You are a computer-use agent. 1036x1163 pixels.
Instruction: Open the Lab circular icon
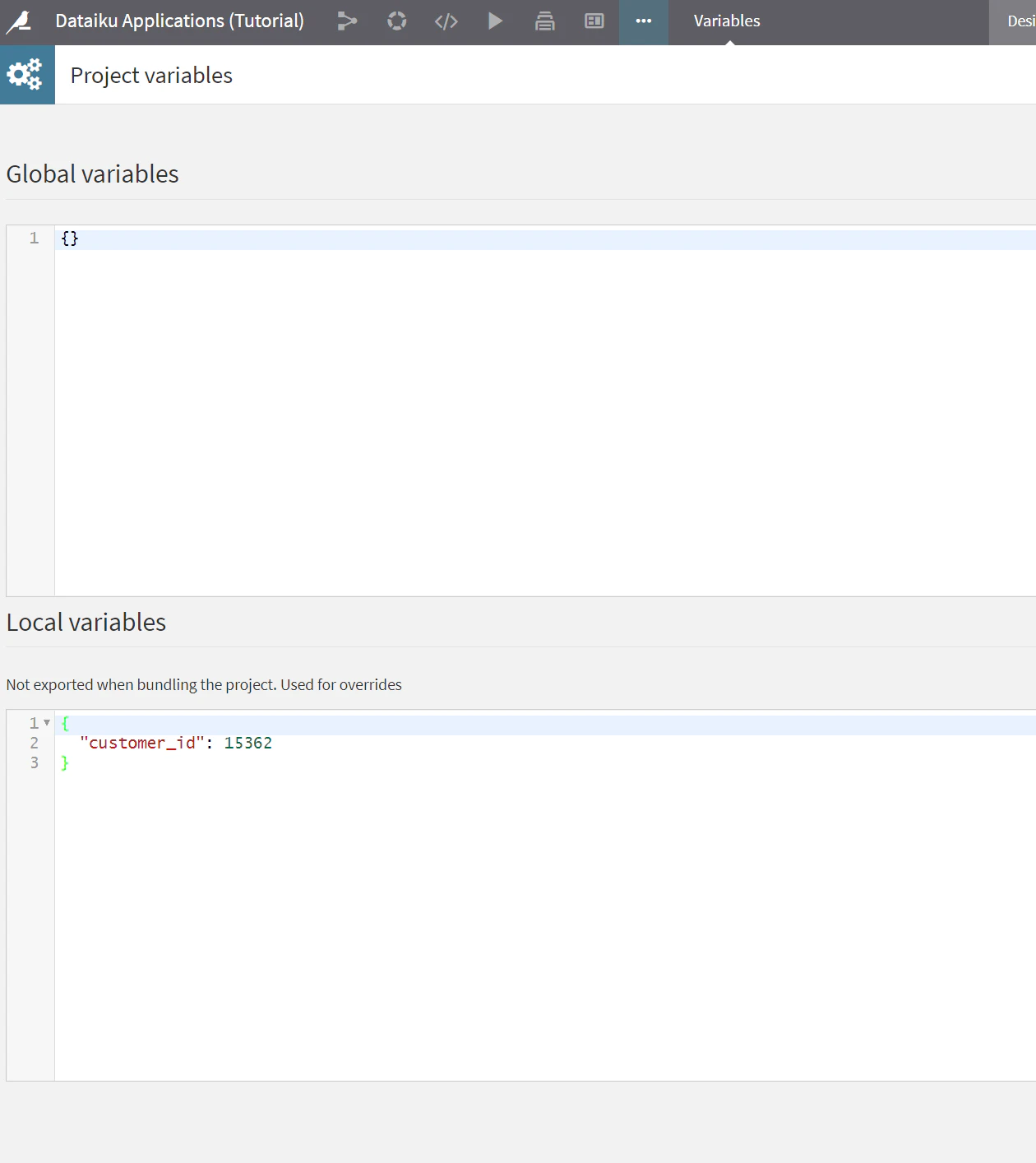397,21
